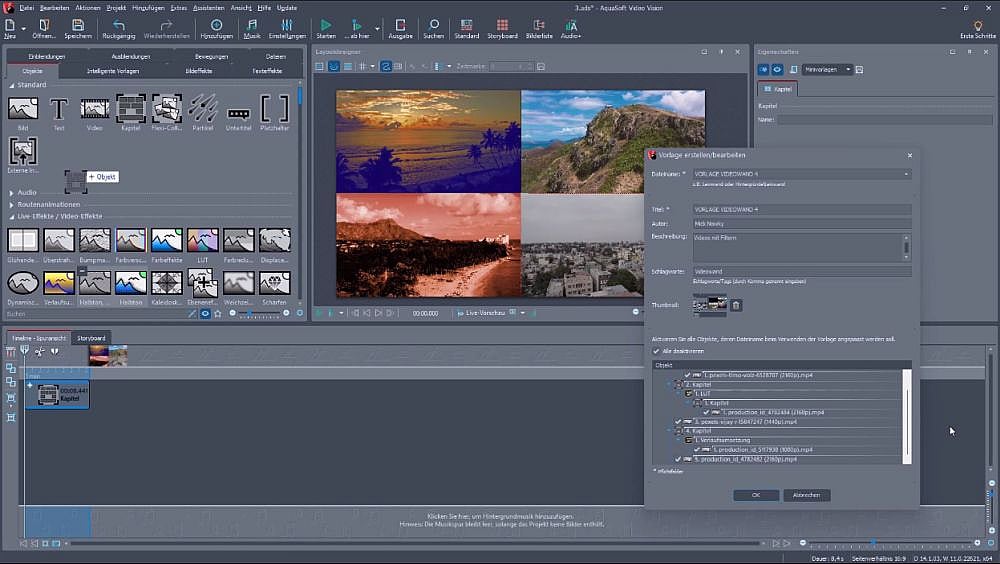The width and height of the screenshot is (1000, 564).
Task: Pick the Partikel object in Standard
Action: [x=203, y=109]
